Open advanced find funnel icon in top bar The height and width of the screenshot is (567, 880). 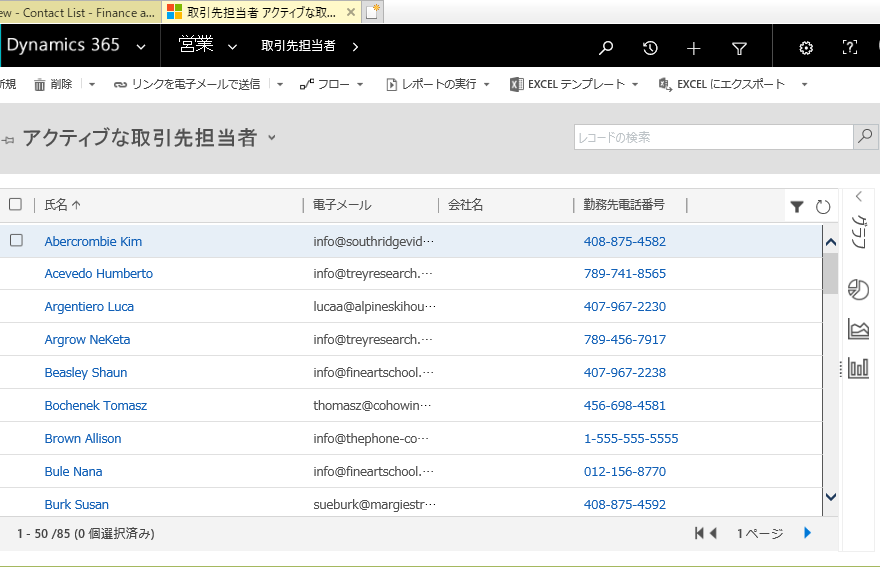(739, 48)
